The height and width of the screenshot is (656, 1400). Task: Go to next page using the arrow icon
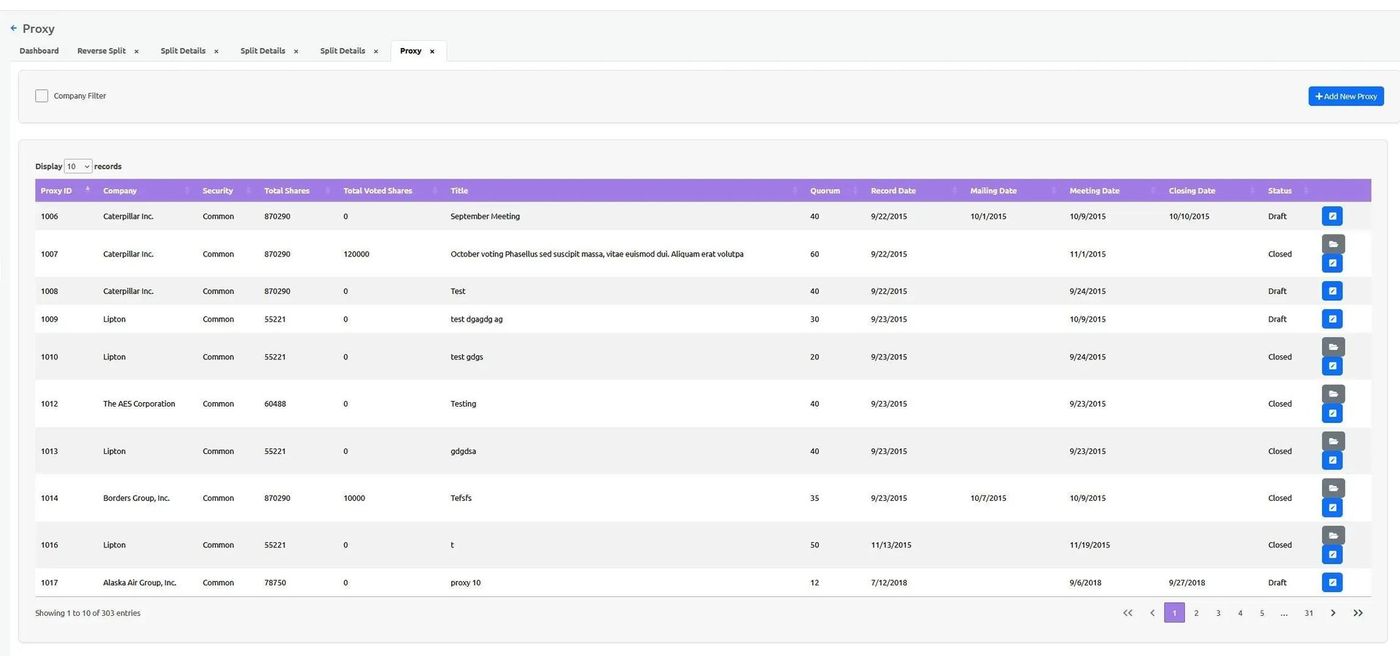click(1333, 613)
